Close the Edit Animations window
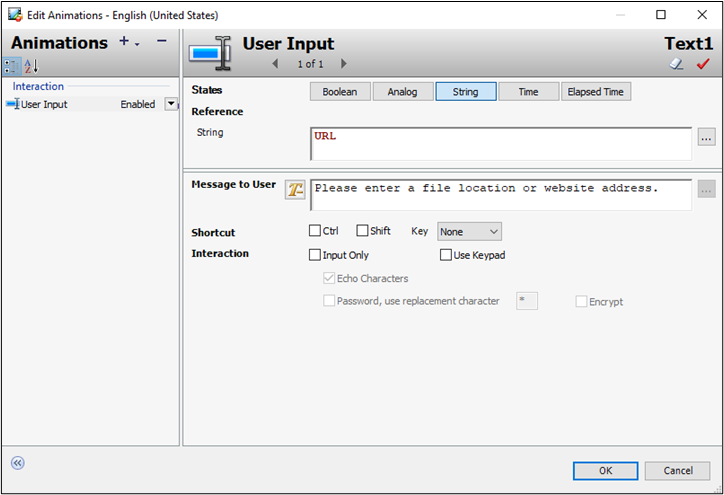724x495 pixels. coord(702,15)
